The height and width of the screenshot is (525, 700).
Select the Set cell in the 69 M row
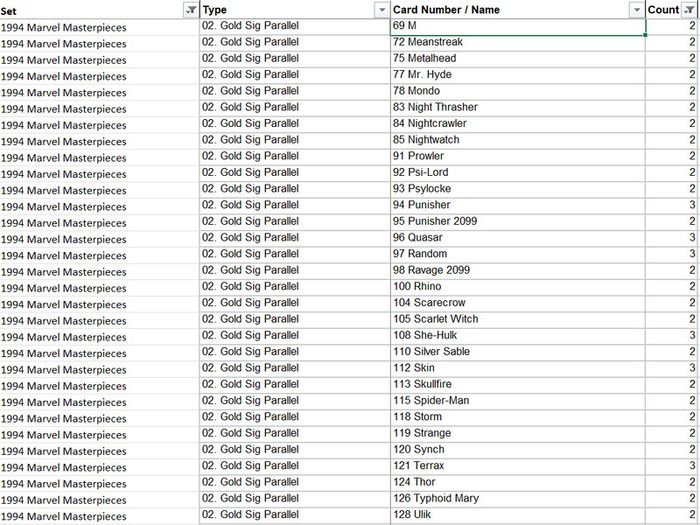click(x=99, y=27)
